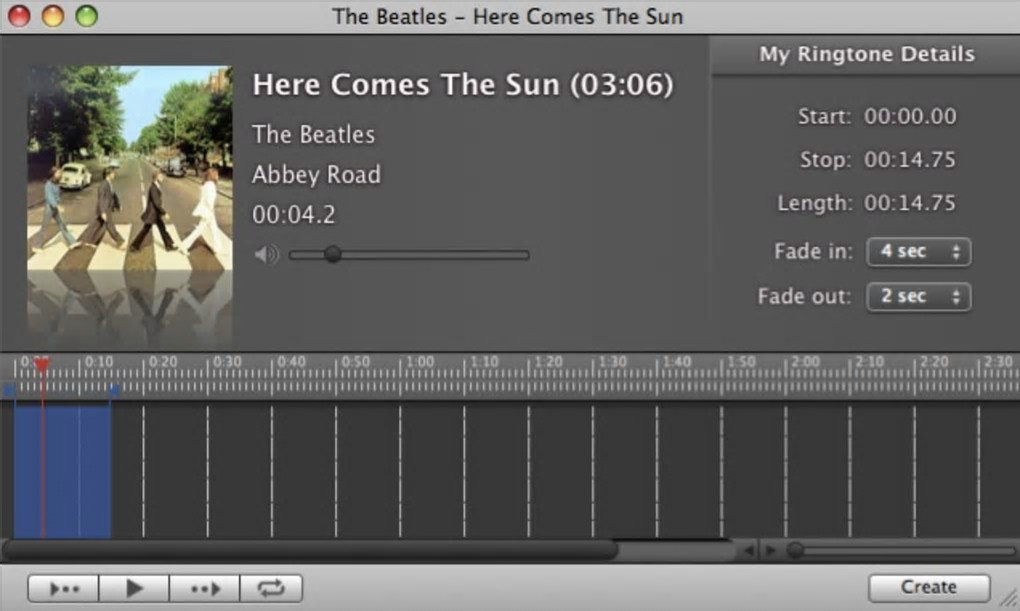Screen dimensions: 1020x611
Task: Click the play-to-selection-end button
Action: tap(205, 588)
